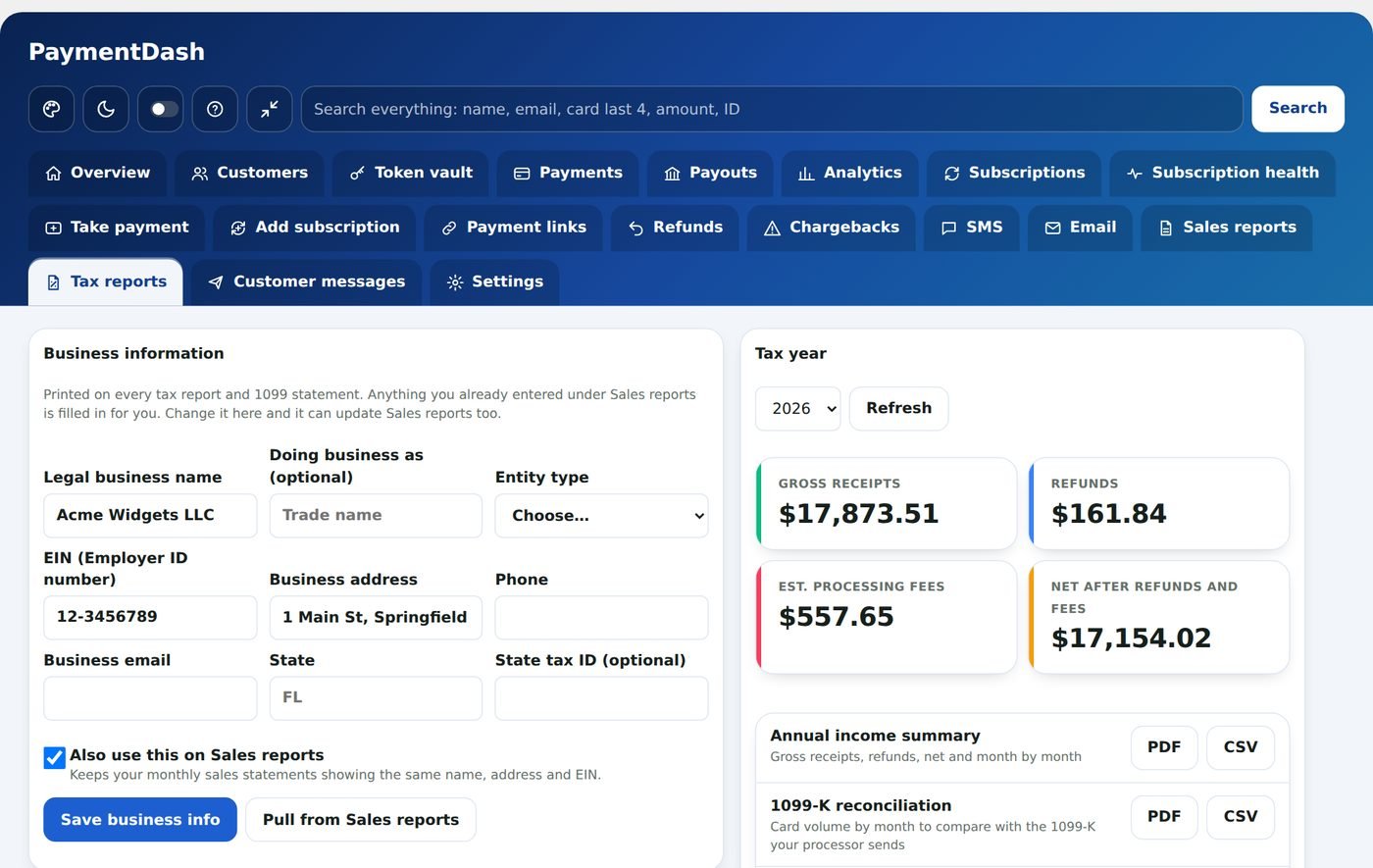
Task: Open the Subscriptions tab
Action: click(1014, 173)
